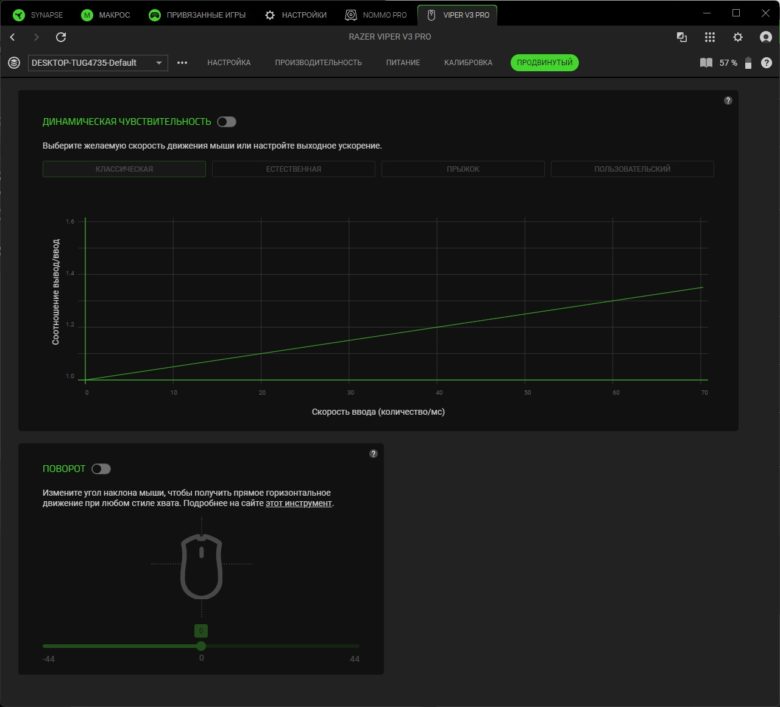Open the этот инструмент link

click(x=298, y=503)
